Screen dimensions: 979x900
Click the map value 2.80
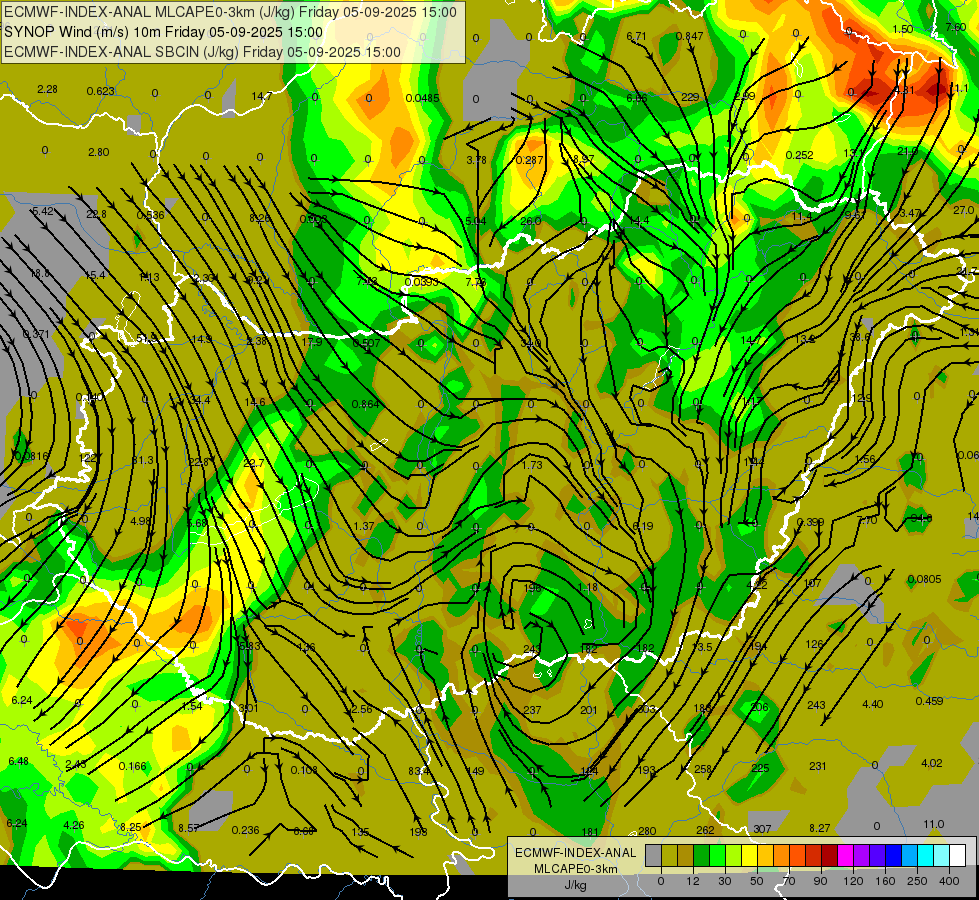click(x=99, y=152)
